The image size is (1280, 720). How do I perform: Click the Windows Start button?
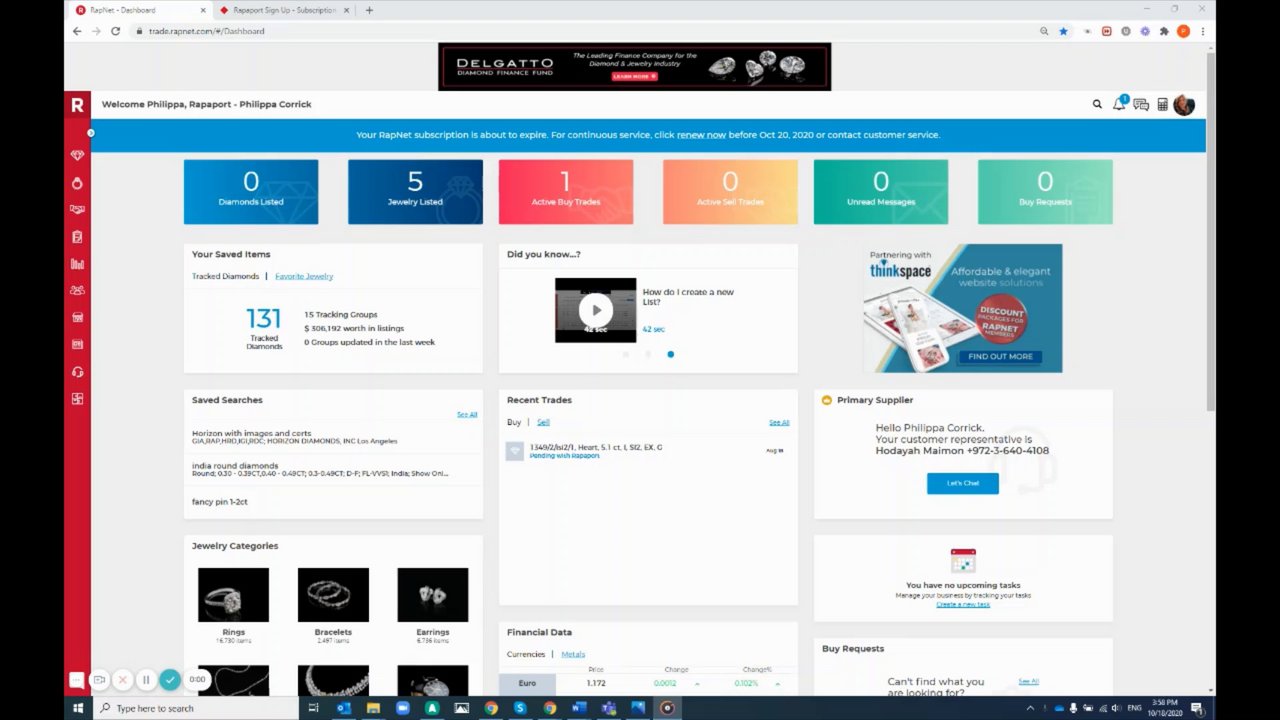click(77, 708)
